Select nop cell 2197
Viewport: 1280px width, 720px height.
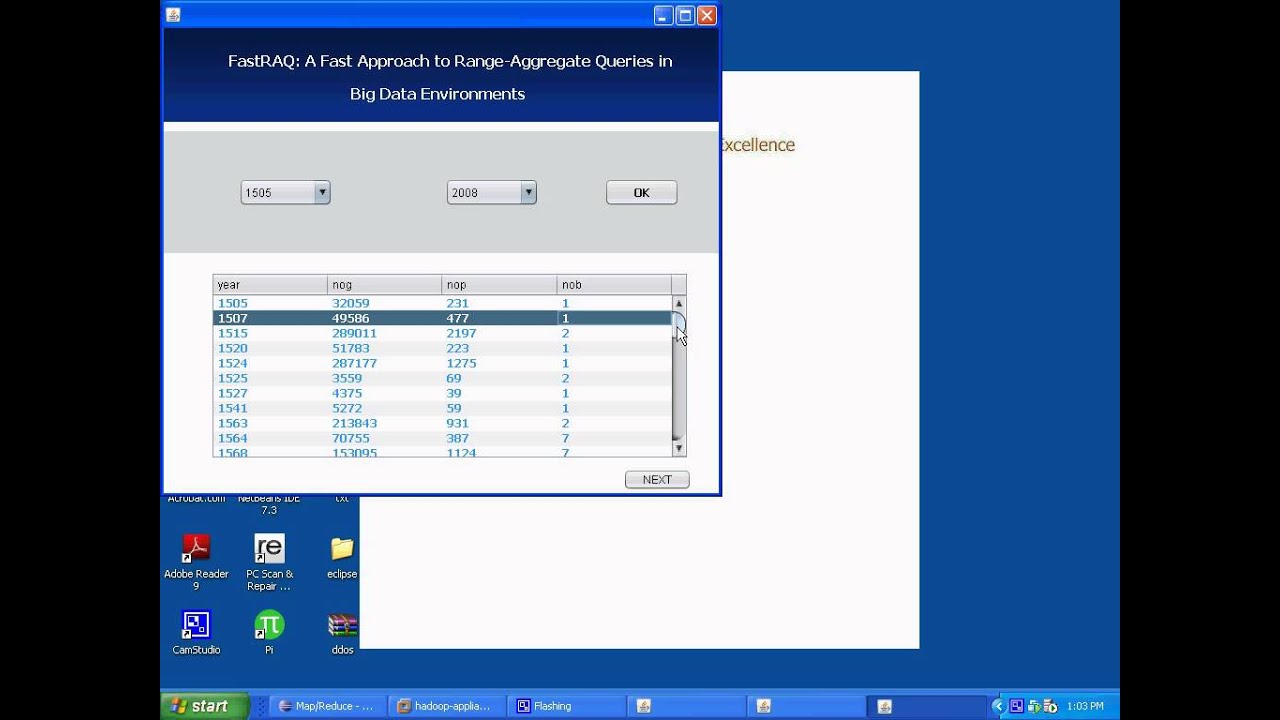499,333
